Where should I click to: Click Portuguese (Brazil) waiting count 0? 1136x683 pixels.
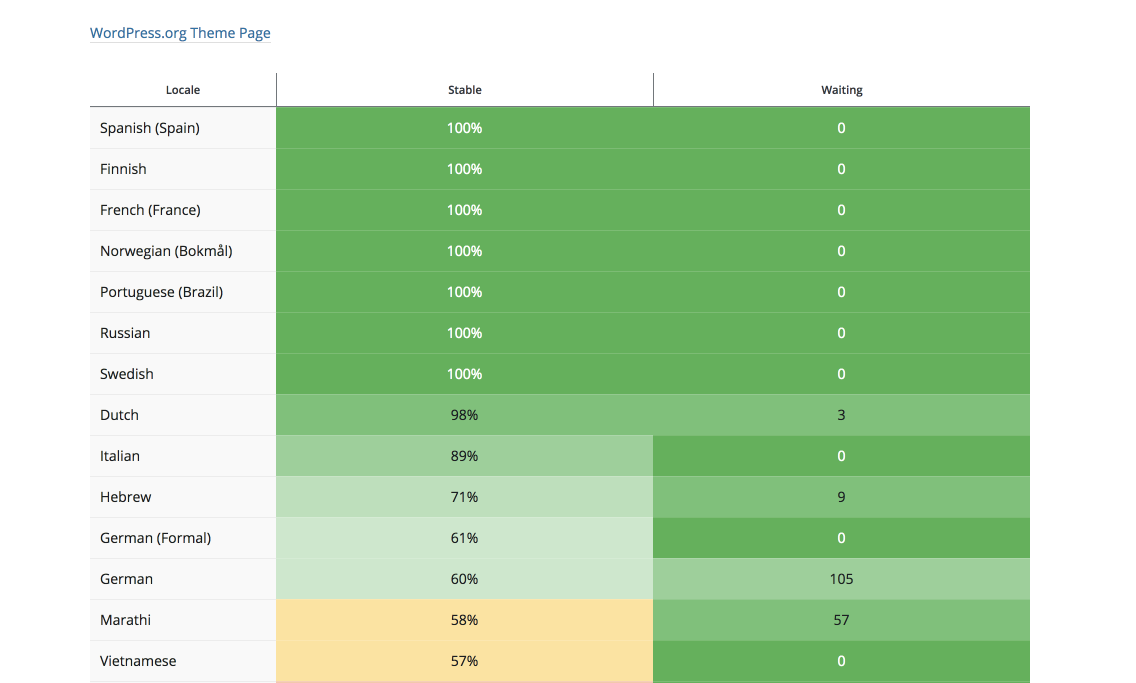click(x=841, y=292)
